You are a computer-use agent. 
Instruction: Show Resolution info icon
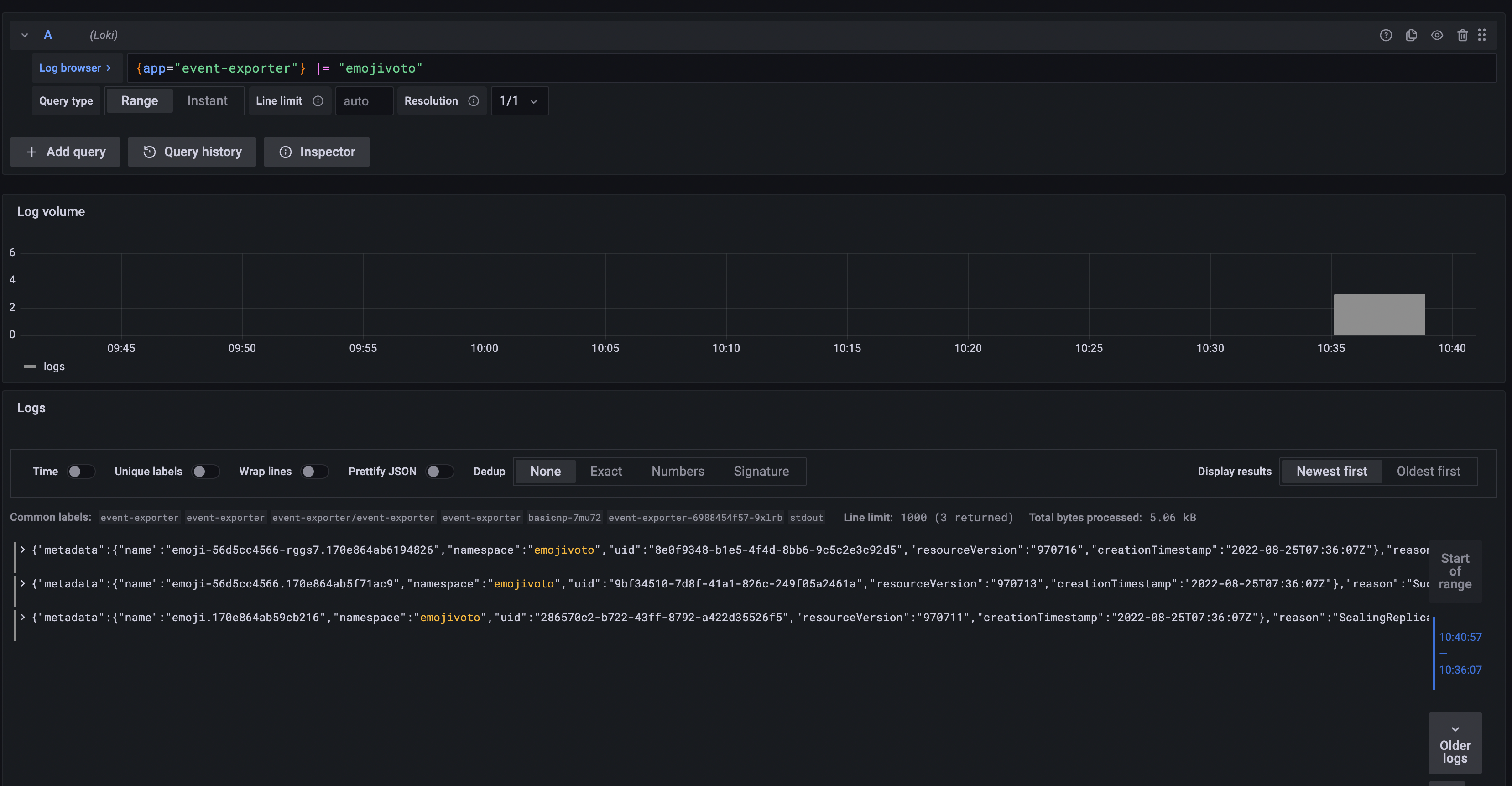click(x=473, y=101)
